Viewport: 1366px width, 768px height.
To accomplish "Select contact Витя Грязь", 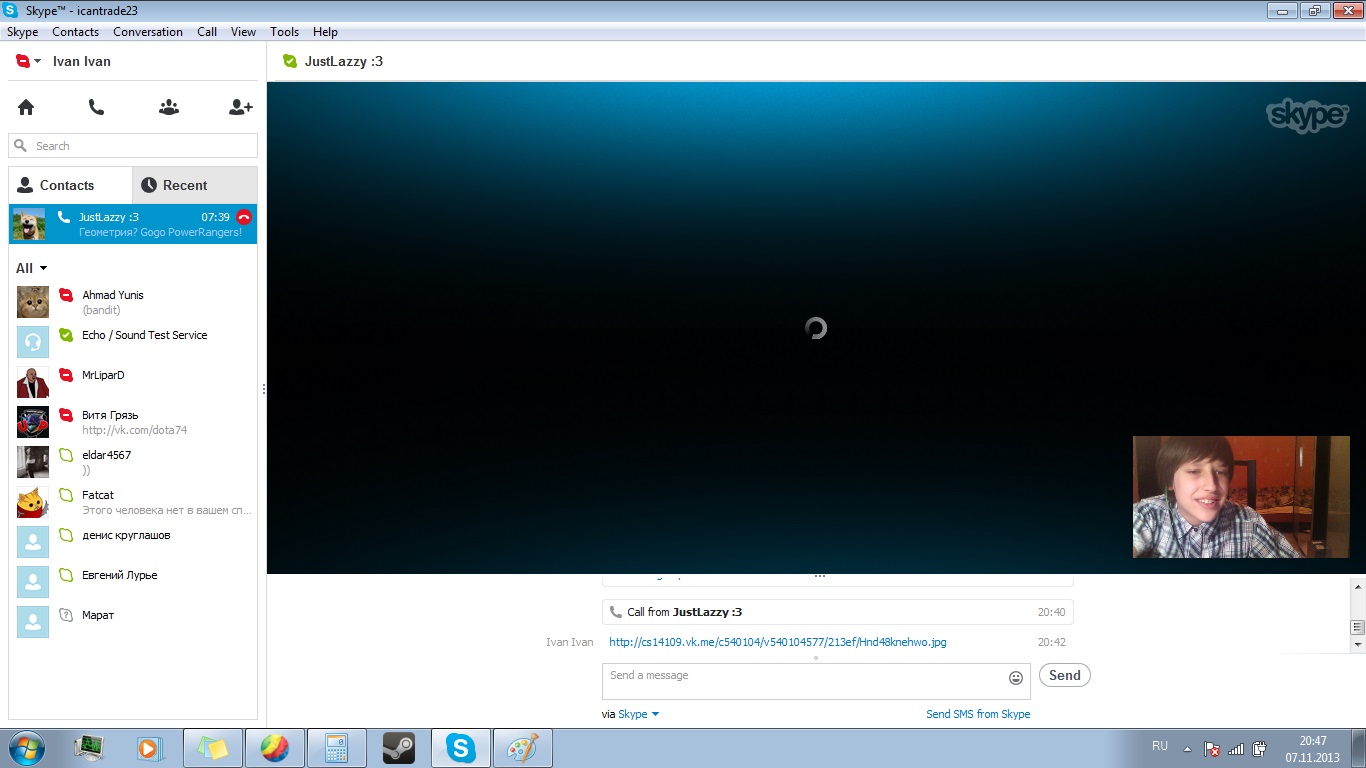I will tap(133, 422).
